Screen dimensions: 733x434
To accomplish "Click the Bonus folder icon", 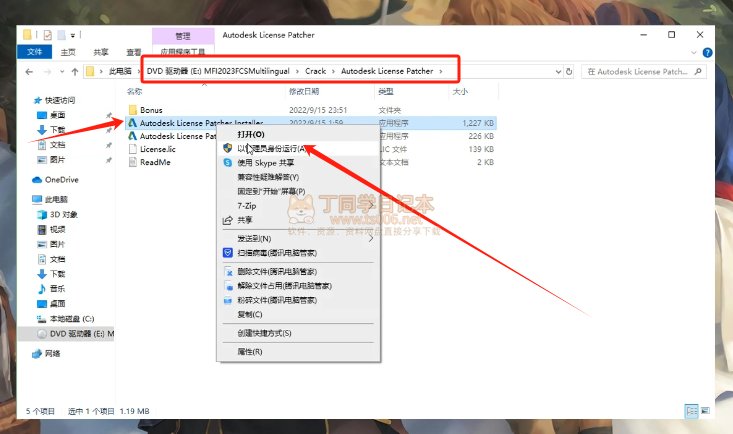I will 133,110.
